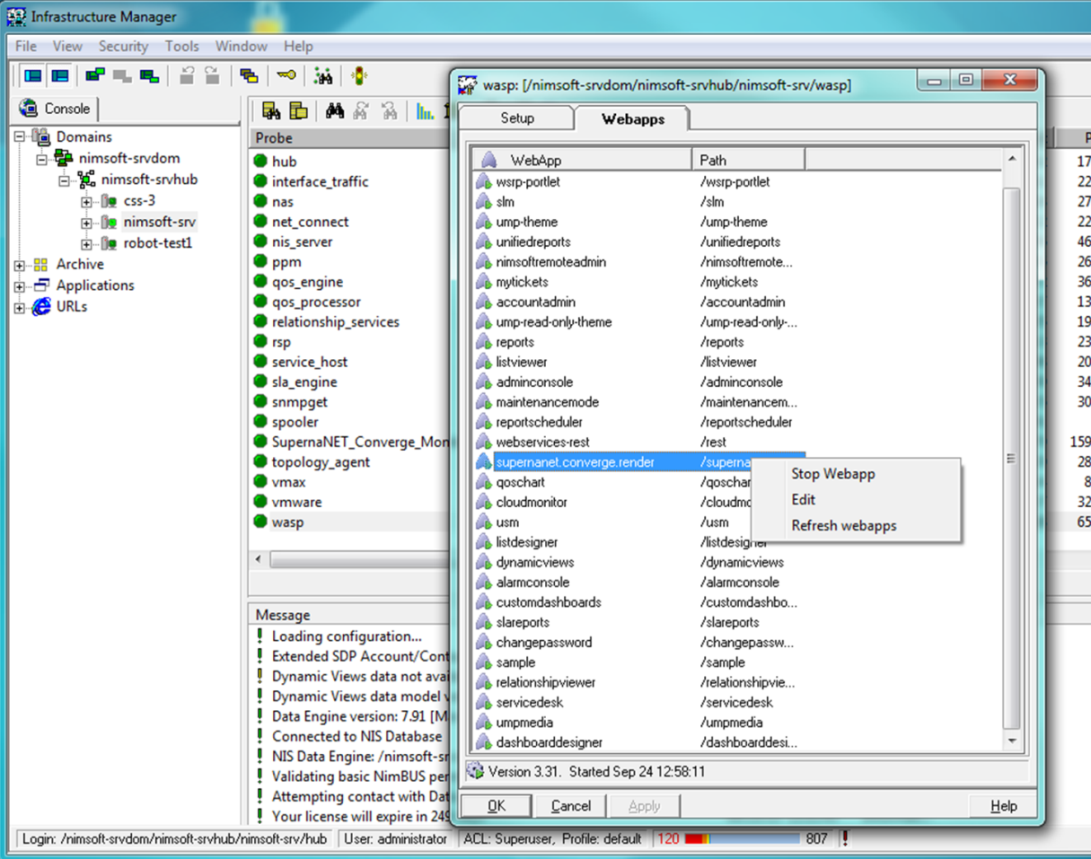Click the OK button in wasp dialog
Viewport: 1091px width, 859px height.
coord(496,805)
